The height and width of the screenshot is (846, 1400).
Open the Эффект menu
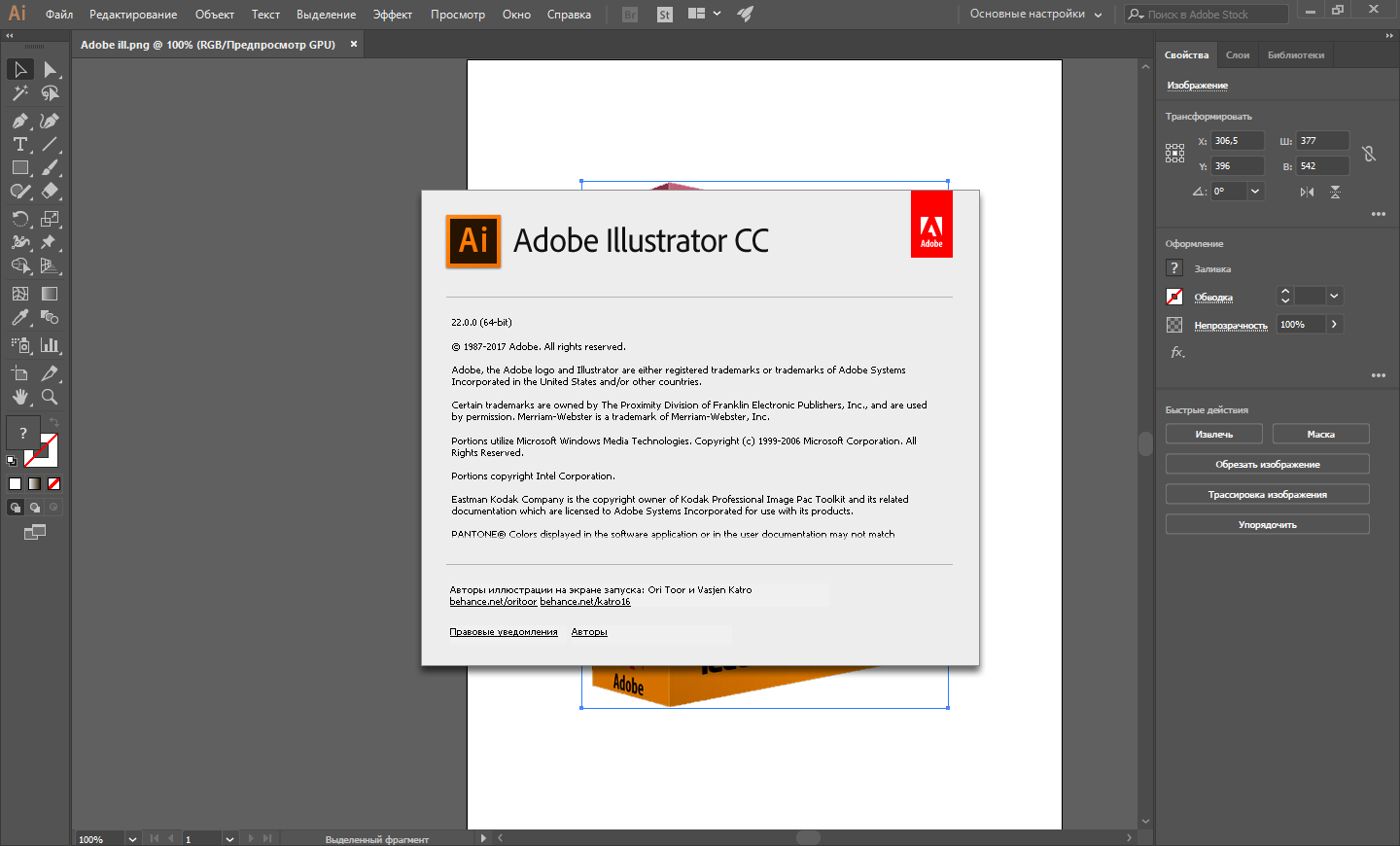tap(392, 15)
